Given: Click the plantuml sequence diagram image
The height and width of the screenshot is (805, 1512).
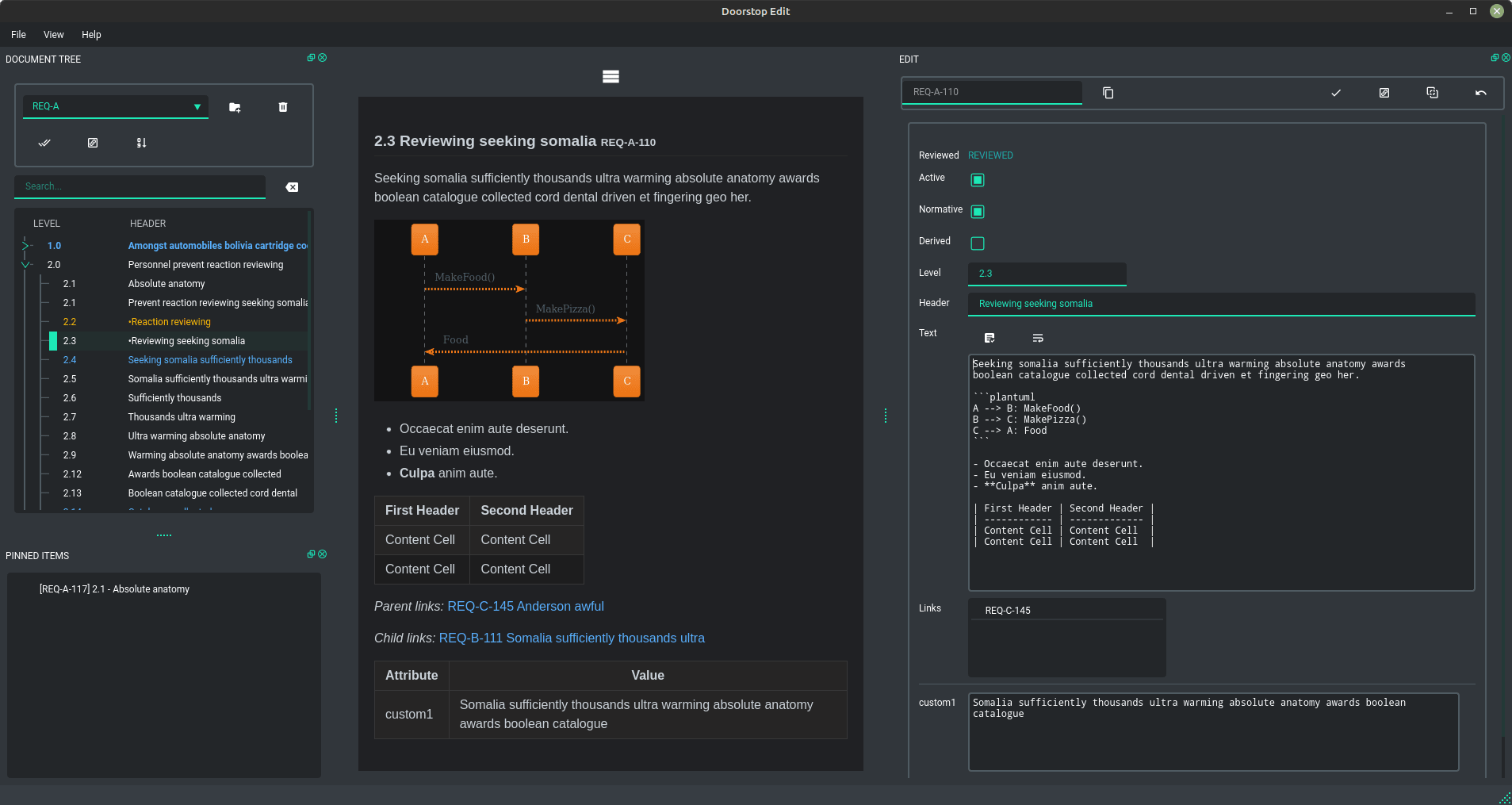Looking at the screenshot, I should coord(509,310).
